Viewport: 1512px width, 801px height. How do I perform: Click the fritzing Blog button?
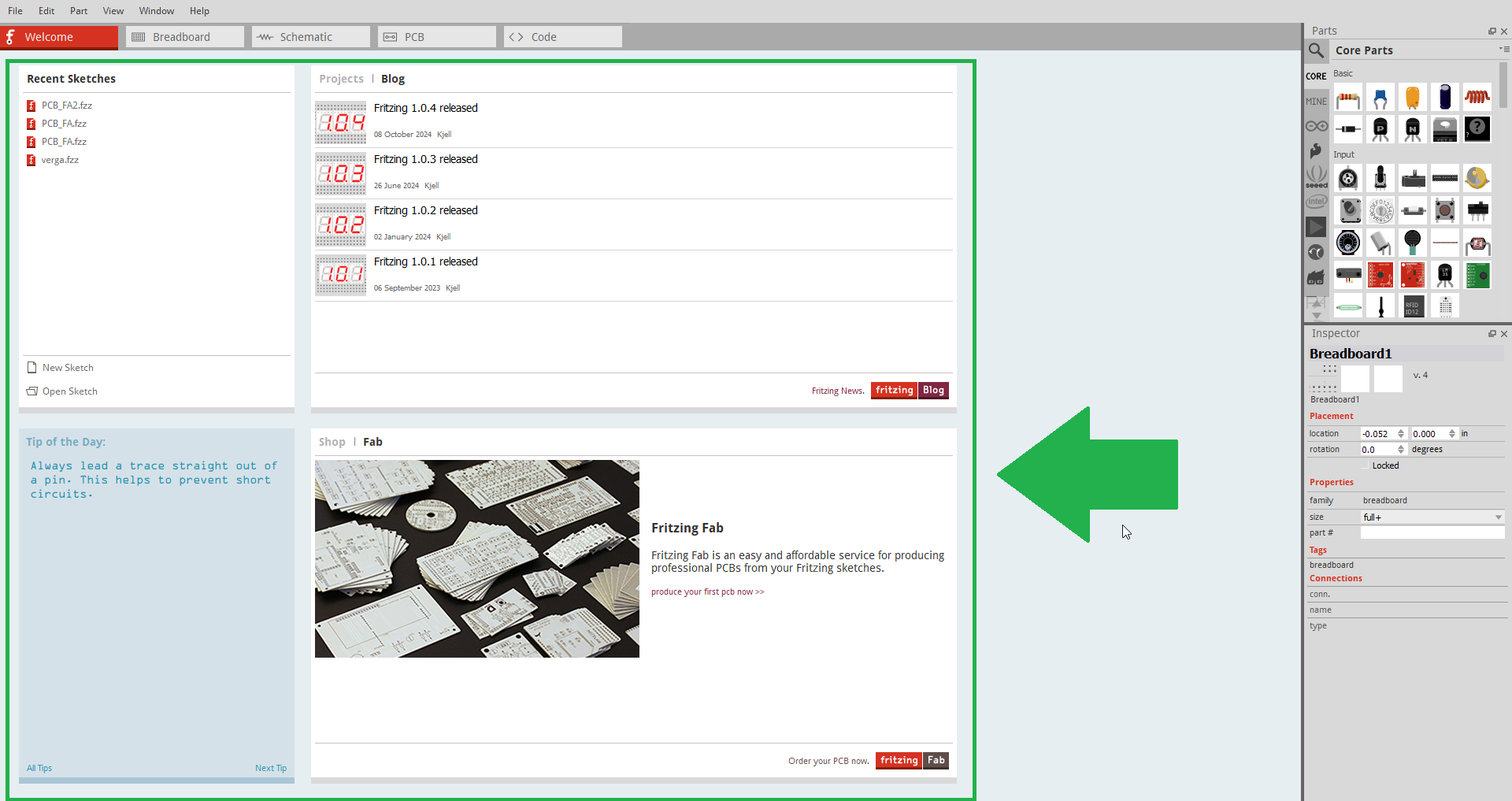(910, 391)
